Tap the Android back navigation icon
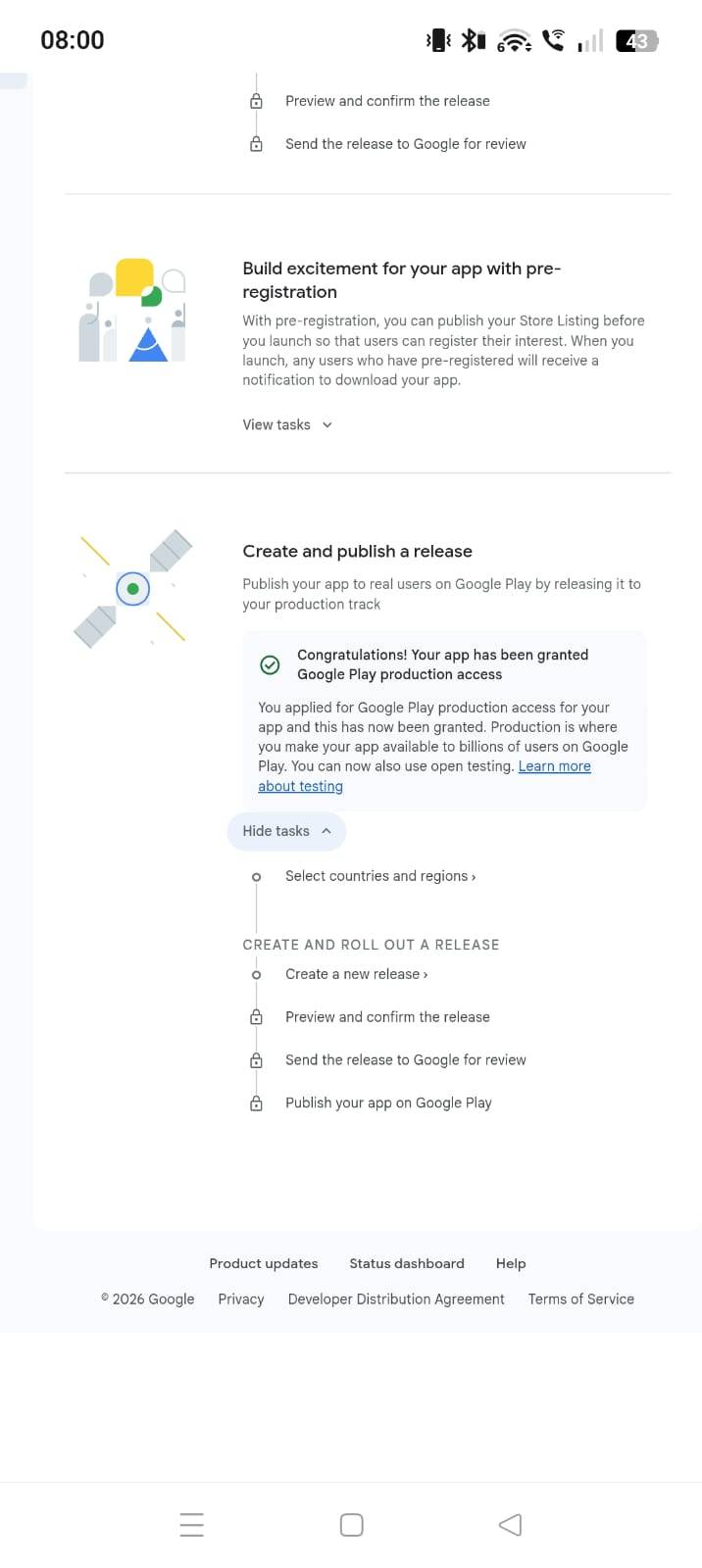This screenshot has width=702, height=1568. click(x=510, y=1525)
